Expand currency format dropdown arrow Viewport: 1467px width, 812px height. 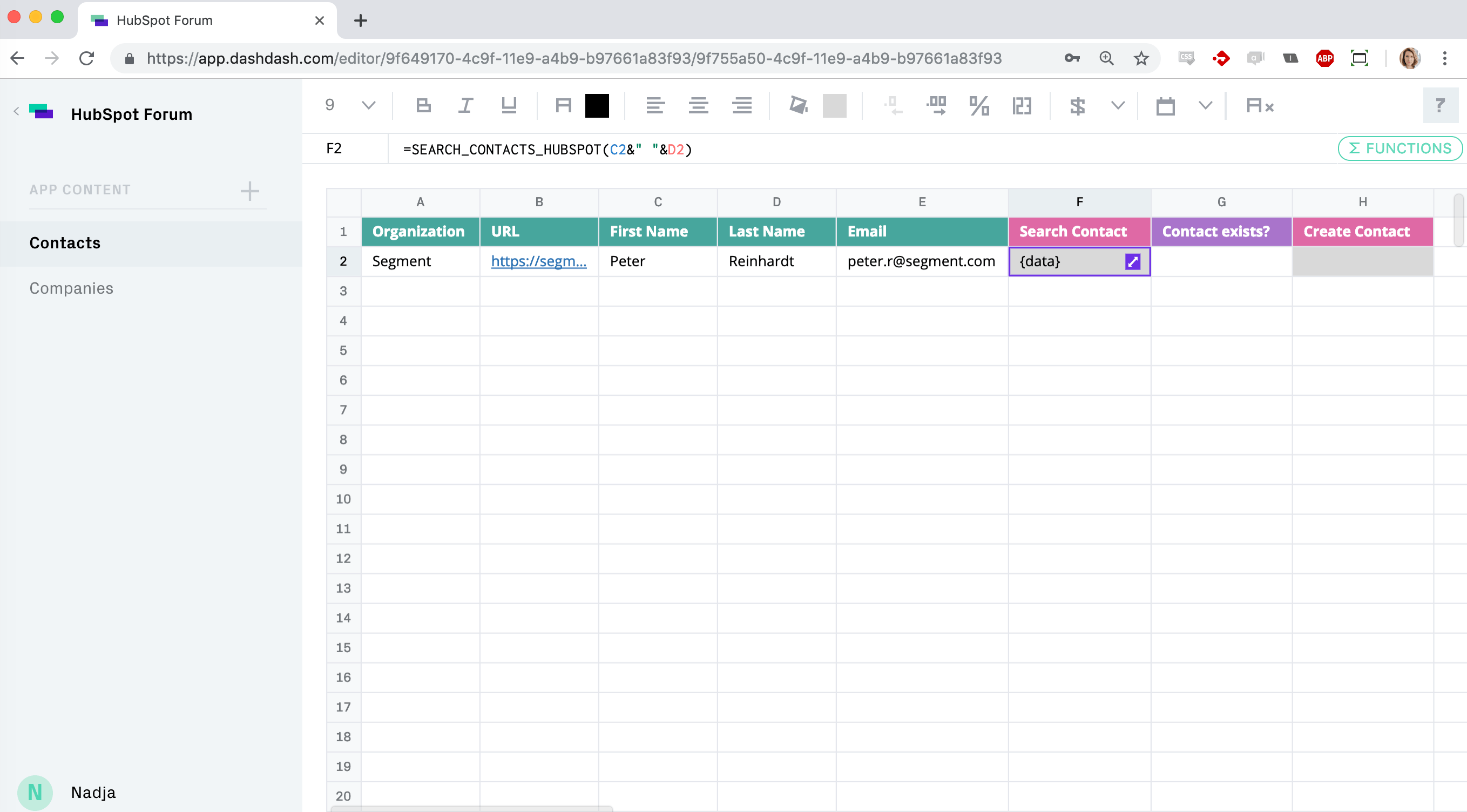point(1118,105)
